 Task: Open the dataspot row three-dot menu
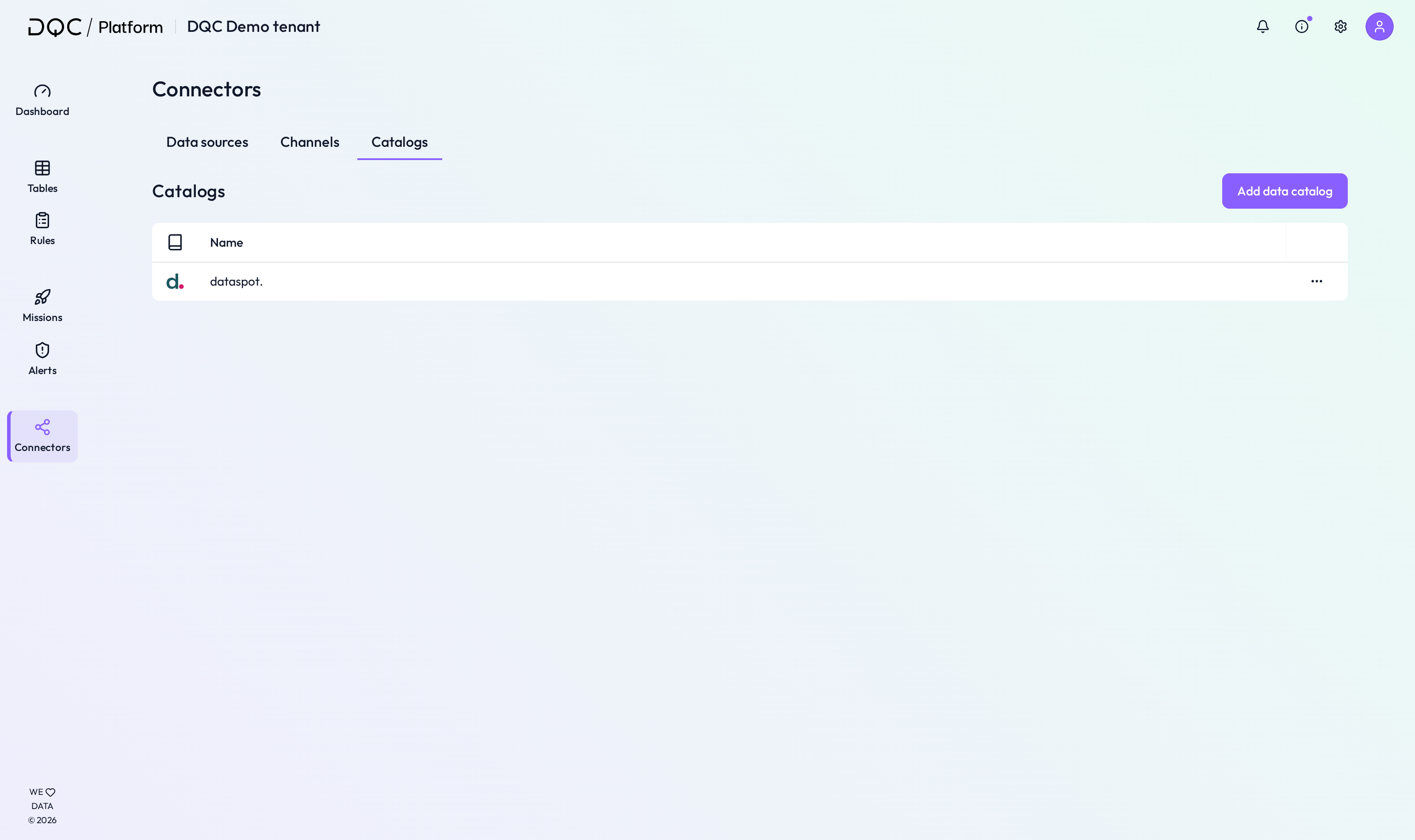[x=1316, y=281]
